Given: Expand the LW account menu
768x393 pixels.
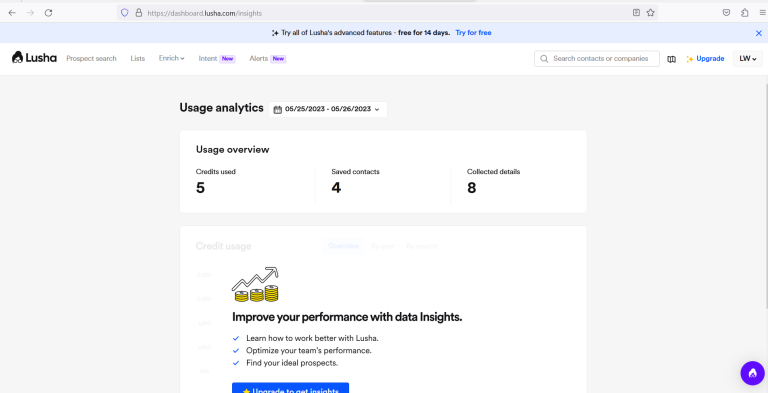Looking at the screenshot, I should point(747,59).
